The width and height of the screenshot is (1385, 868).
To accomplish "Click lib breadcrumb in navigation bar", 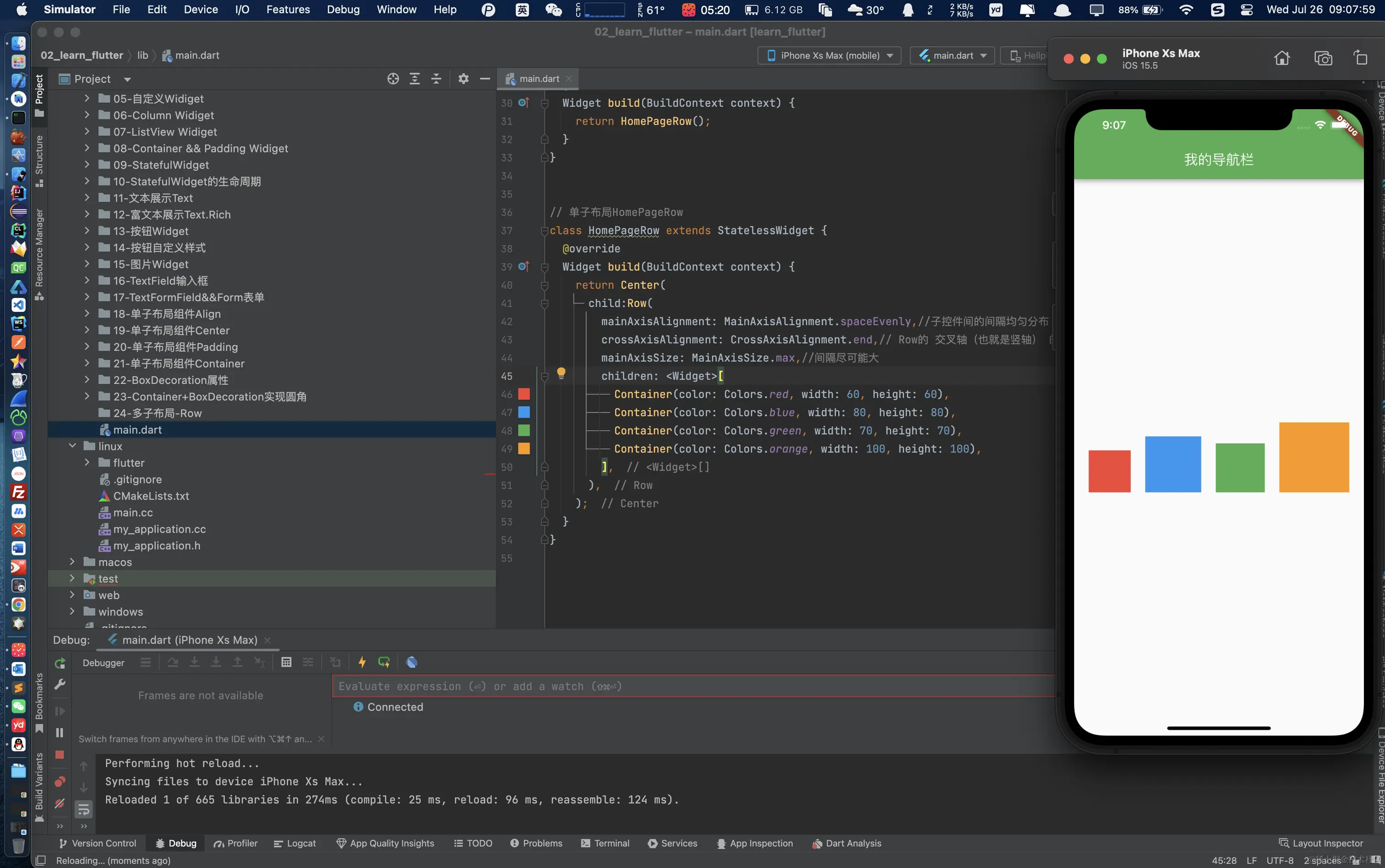I will tap(142, 56).
